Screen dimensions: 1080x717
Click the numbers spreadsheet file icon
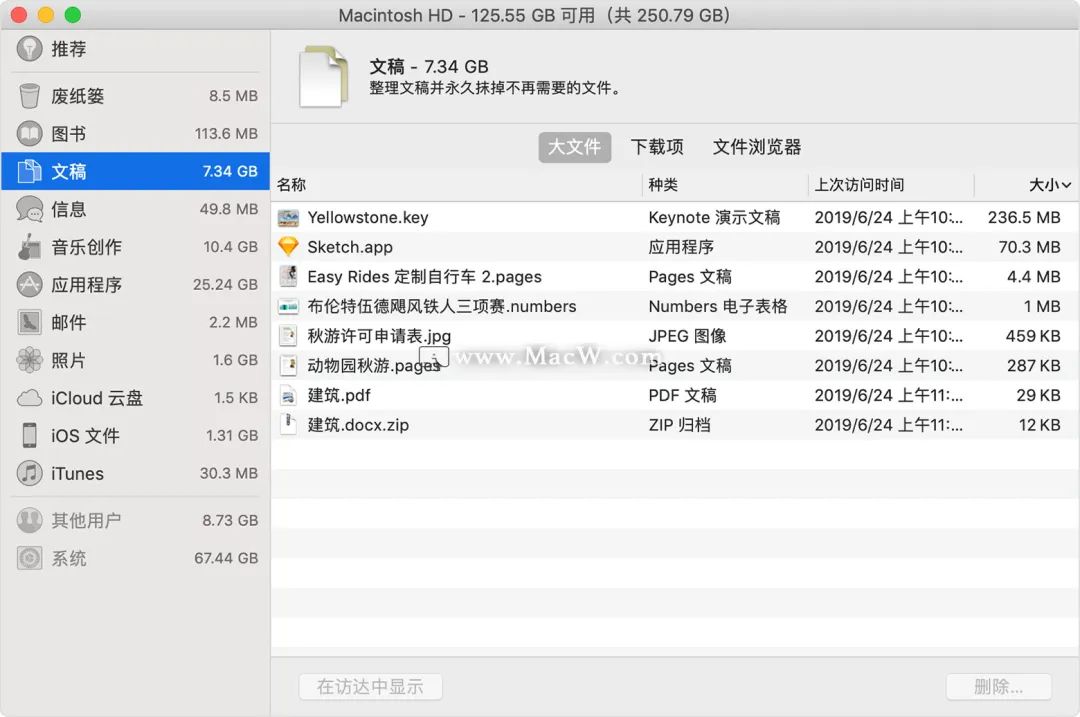pyautogui.click(x=288, y=306)
